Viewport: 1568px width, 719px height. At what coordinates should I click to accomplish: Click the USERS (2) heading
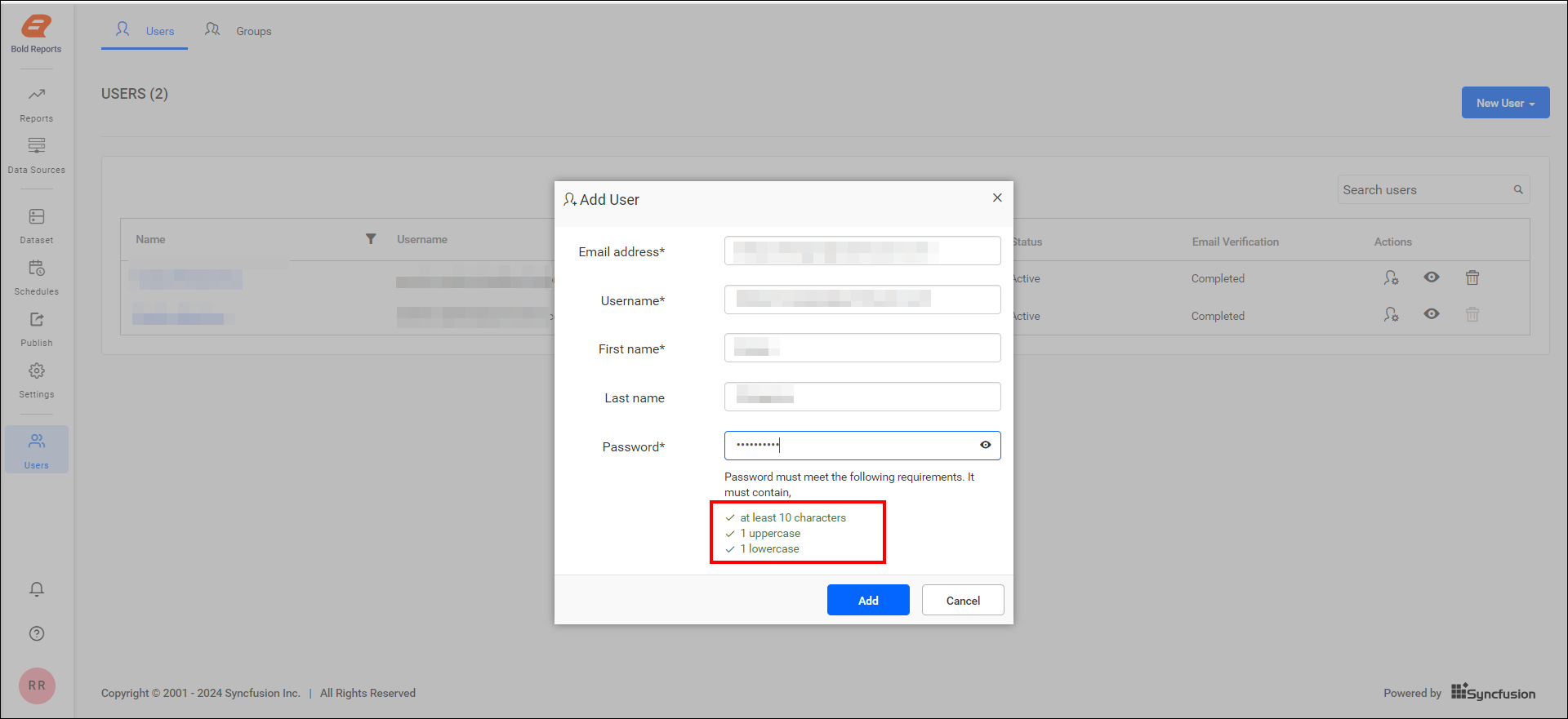(135, 94)
